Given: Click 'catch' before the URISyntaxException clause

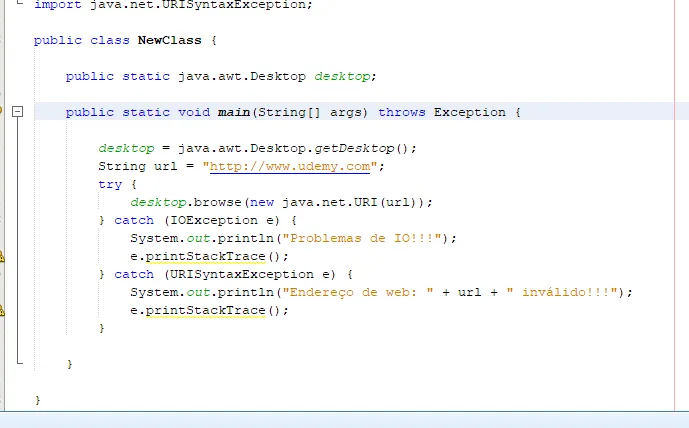Looking at the screenshot, I should [x=134, y=275].
